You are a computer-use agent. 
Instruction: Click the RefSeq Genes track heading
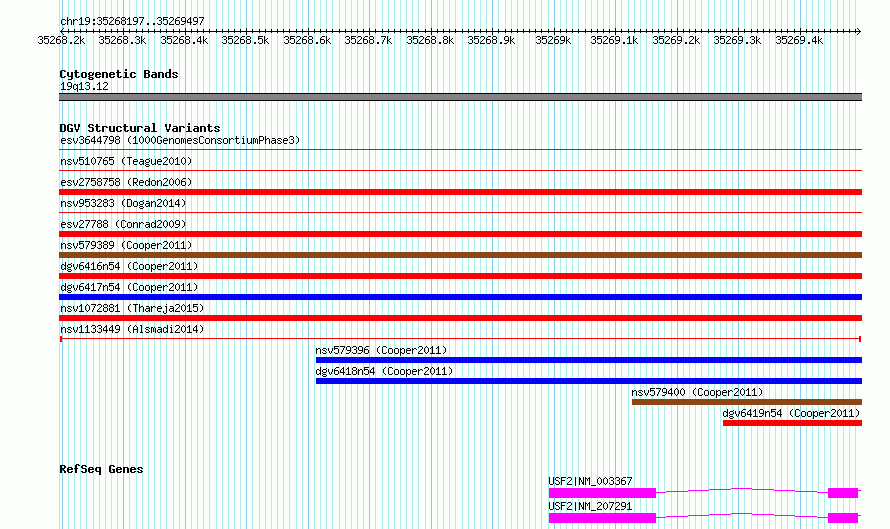pyautogui.click(x=101, y=469)
